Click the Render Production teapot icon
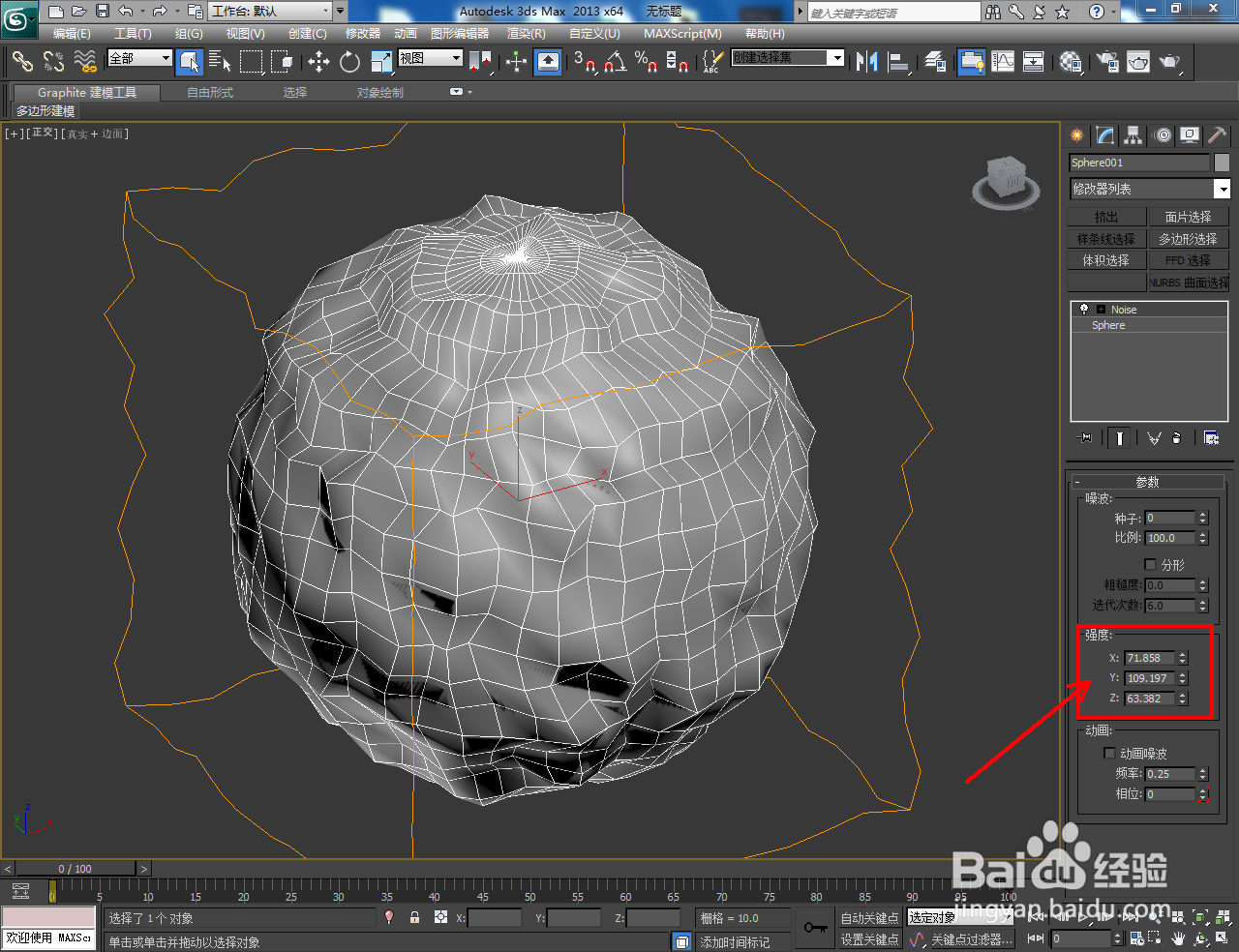Viewport: 1239px width, 952px height. coord(1169,62)
